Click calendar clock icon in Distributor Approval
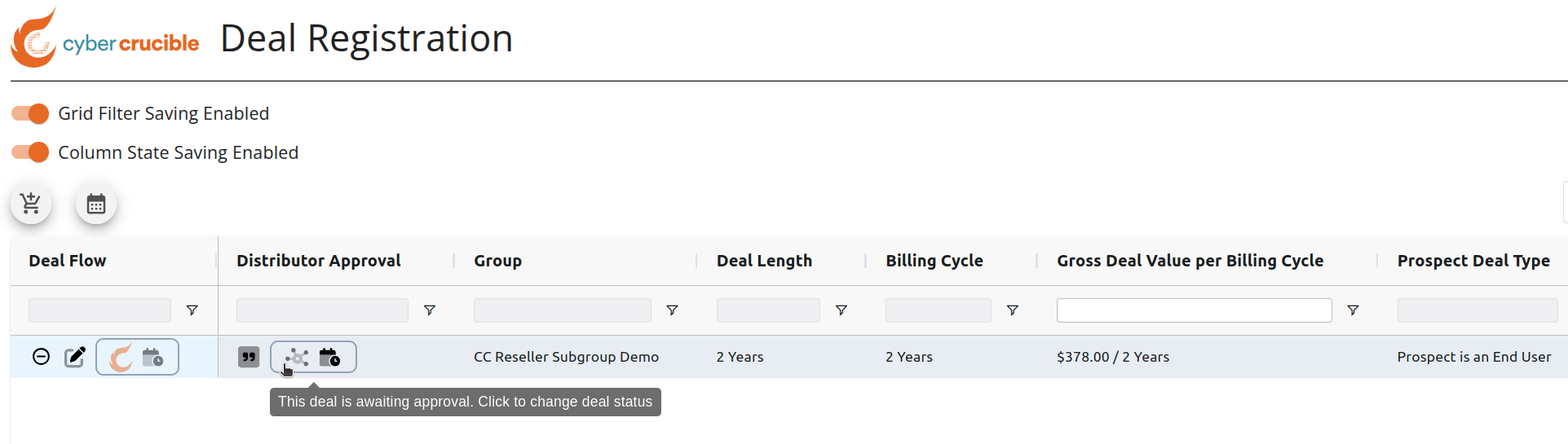The image size is (1568, 444). pos(329,357)
